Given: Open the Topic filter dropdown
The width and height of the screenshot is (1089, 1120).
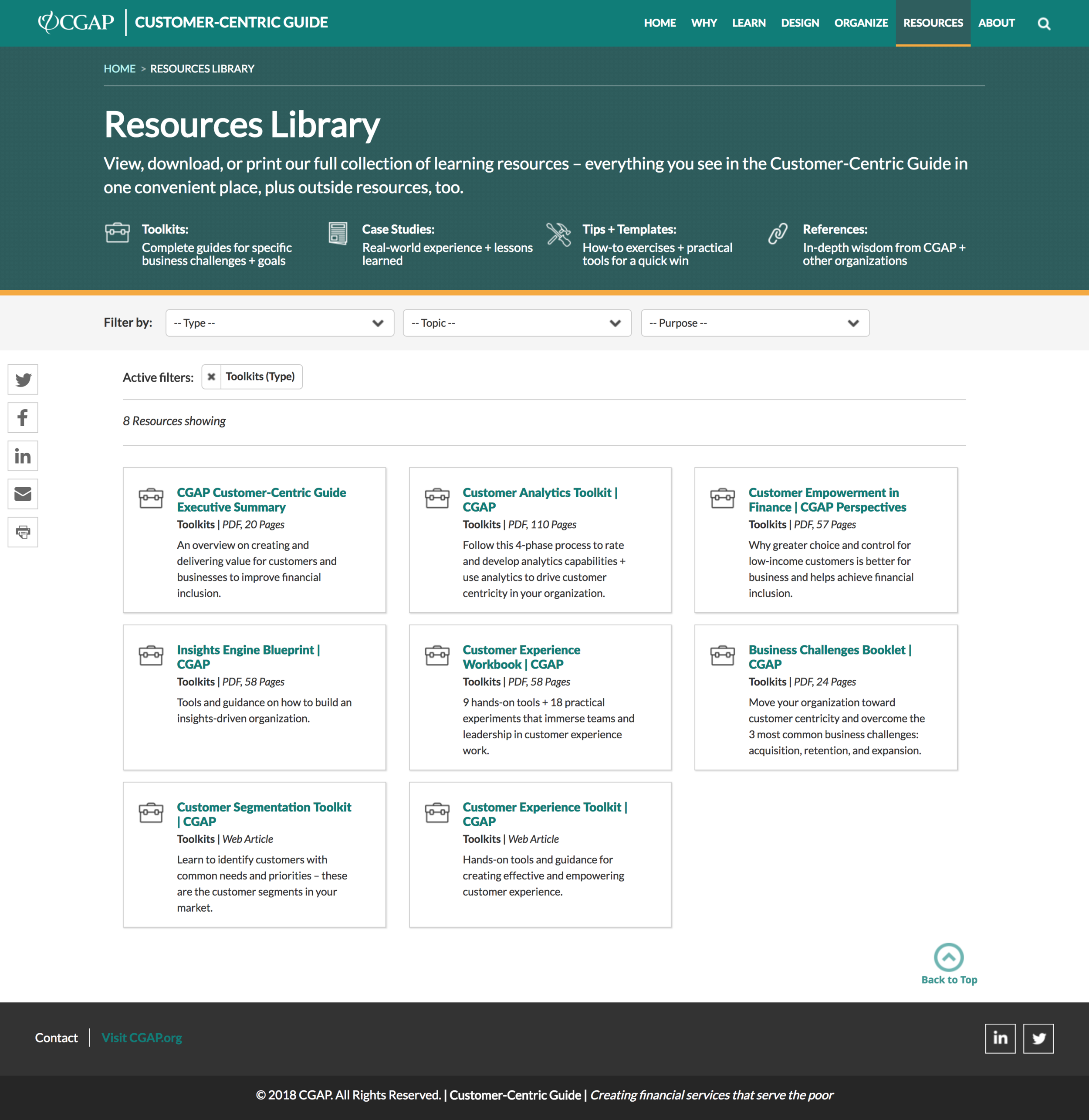Looking at the screenshot, I should point(517,323).
